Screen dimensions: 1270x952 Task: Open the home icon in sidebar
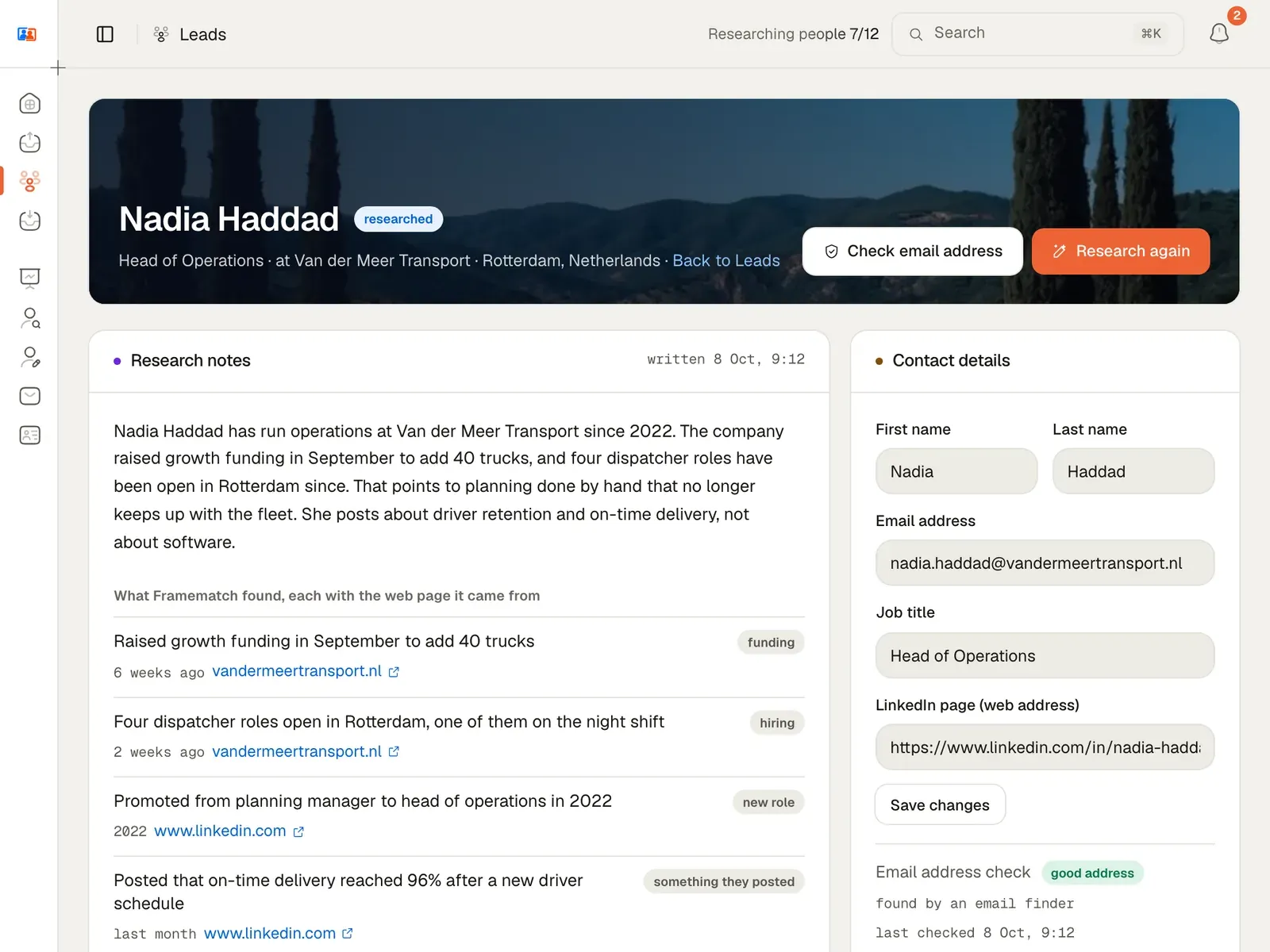[x=29, y=104]
